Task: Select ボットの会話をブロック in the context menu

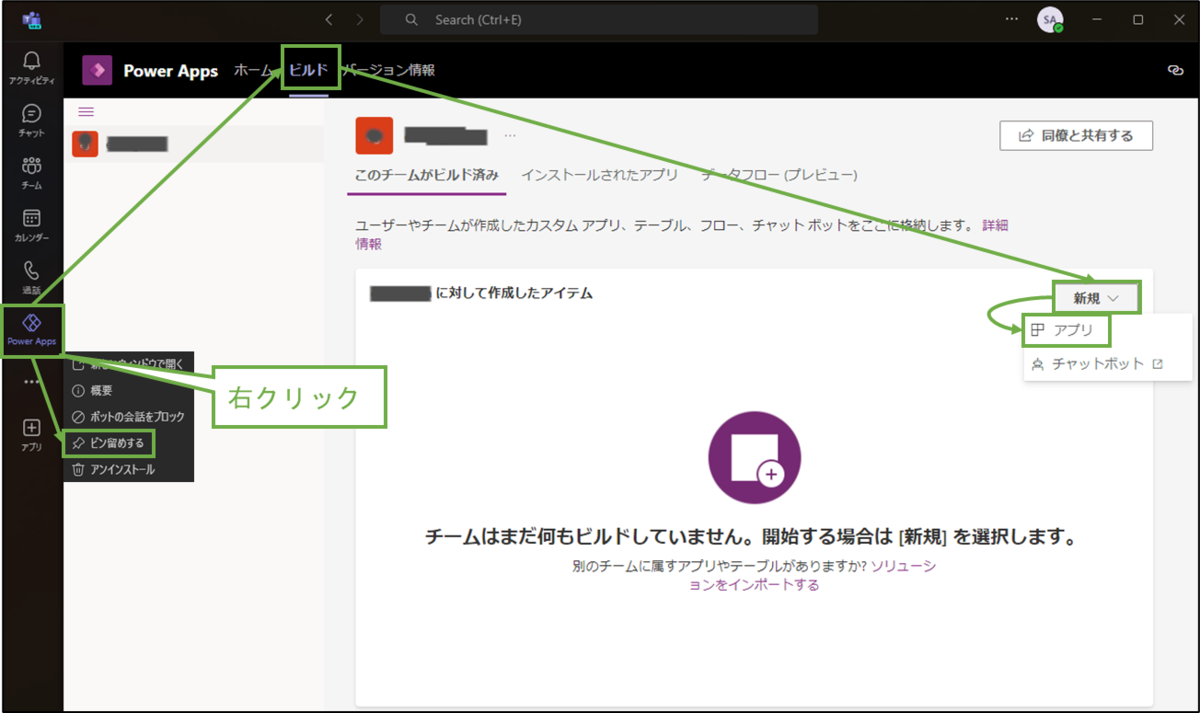Action: pos(129,416)
